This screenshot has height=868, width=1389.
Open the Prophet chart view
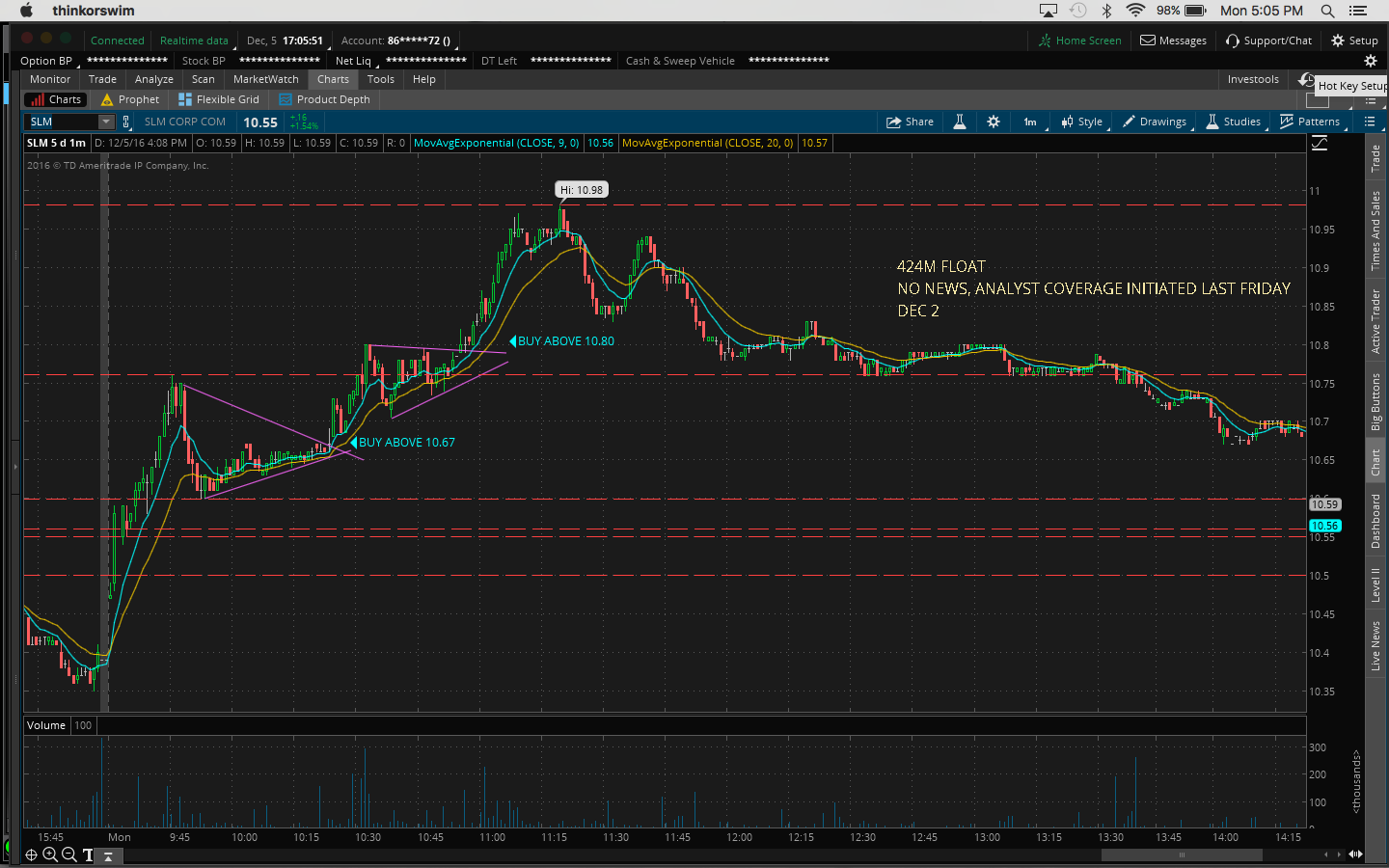[130, 99]
